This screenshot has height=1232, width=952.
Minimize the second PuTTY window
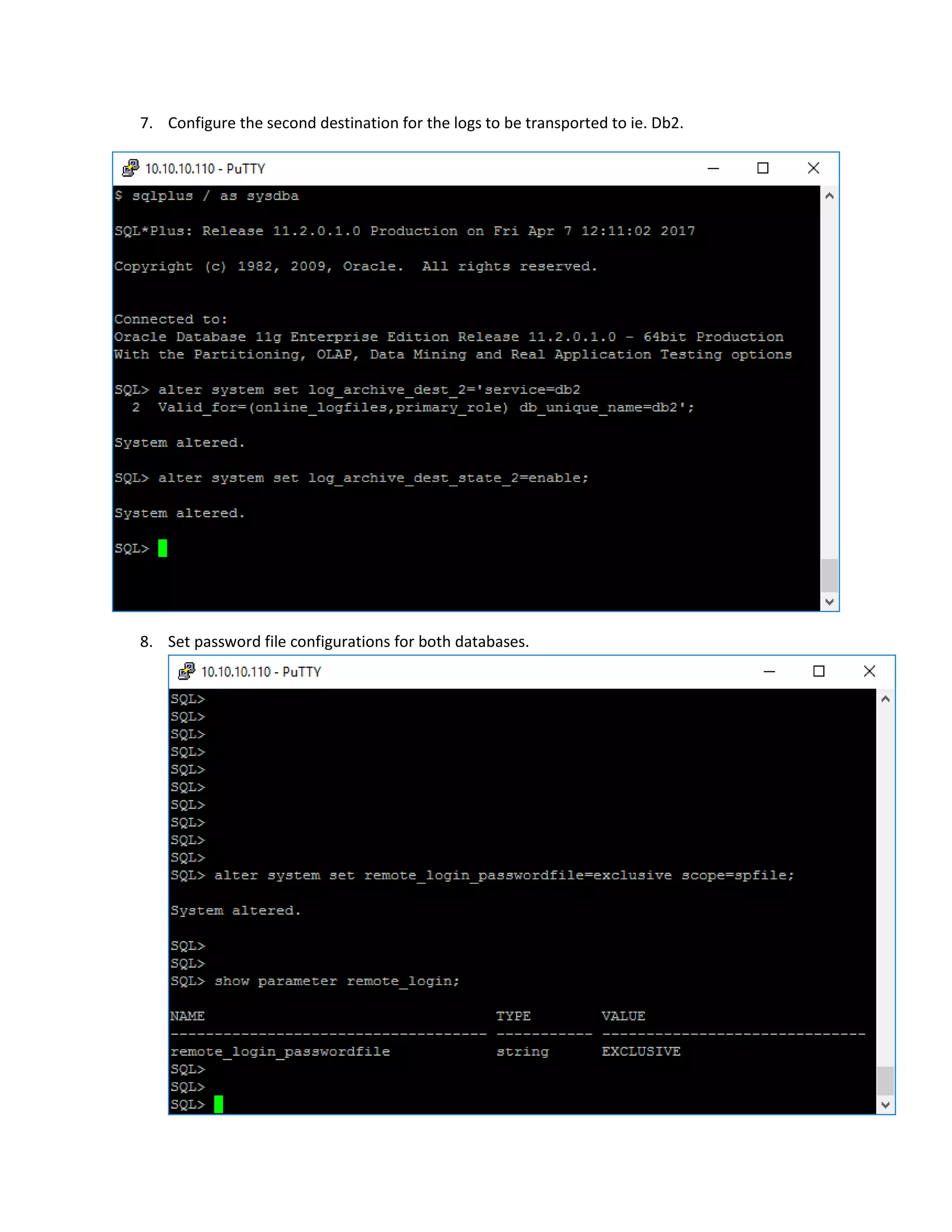click(769, 671)
